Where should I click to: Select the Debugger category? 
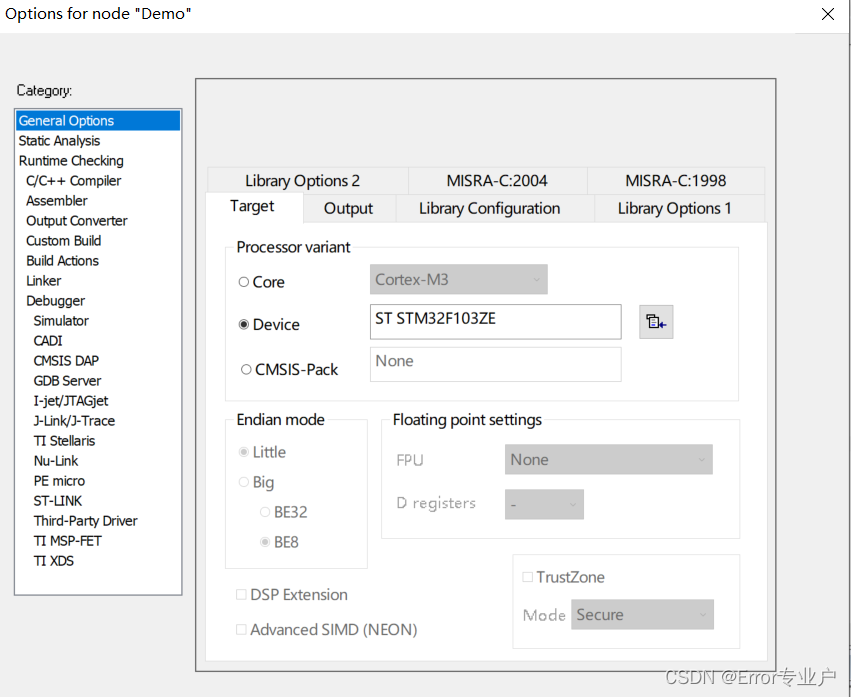click(55, 301)
